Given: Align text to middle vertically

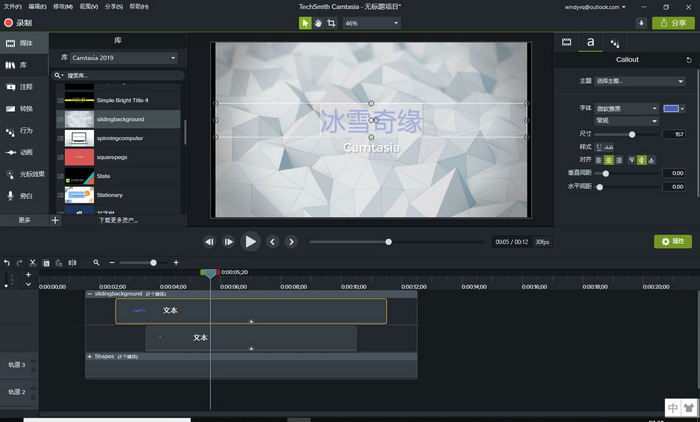Looking at the screenshot, I should click(642, 160).
